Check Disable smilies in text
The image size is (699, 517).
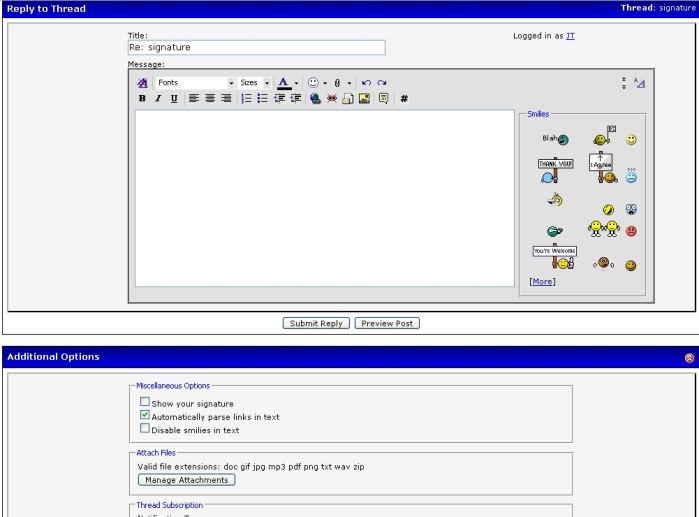coord(145,429)
